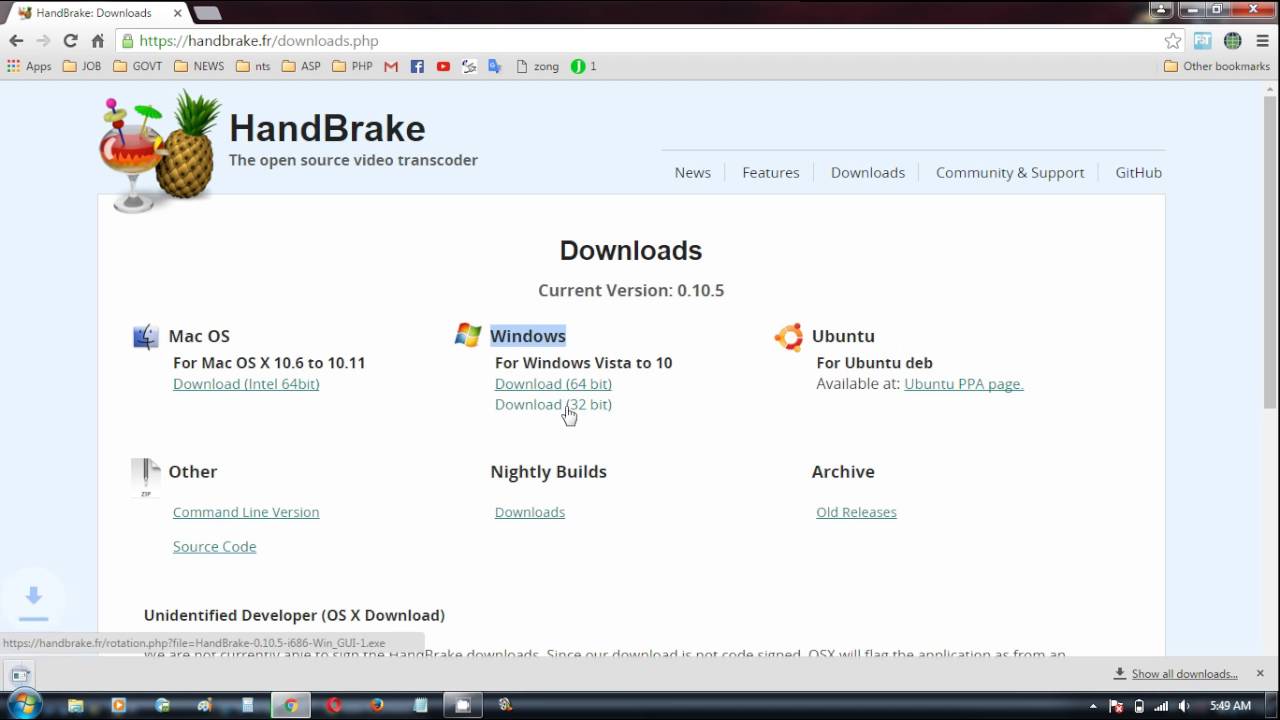Launch Opera from the taskbar
The height and width of the screenshot is (720, 1280).
point(334,705)
